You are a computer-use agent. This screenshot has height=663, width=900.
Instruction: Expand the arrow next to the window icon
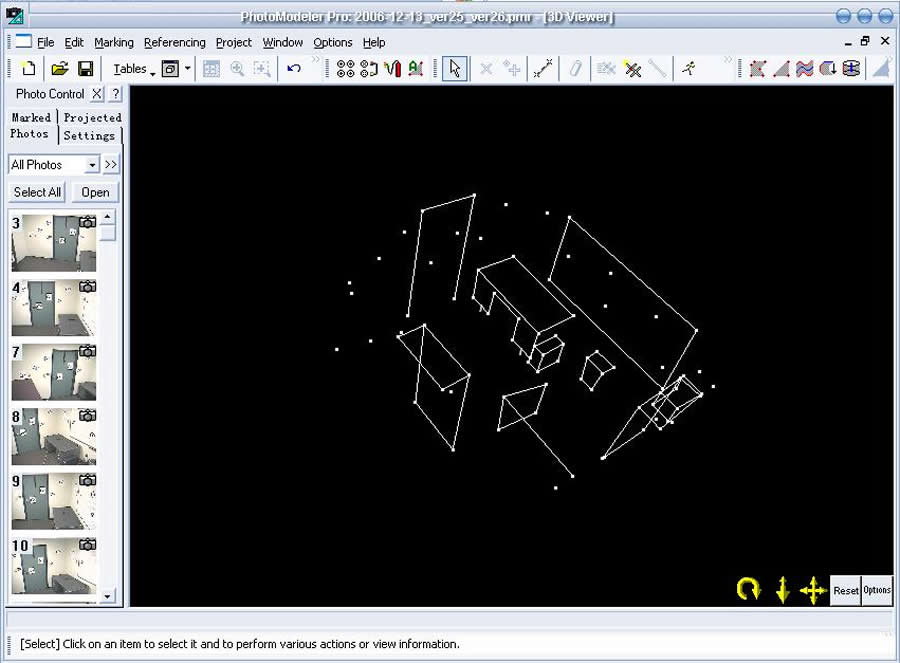pyautogui.click(x=187, y=69)
